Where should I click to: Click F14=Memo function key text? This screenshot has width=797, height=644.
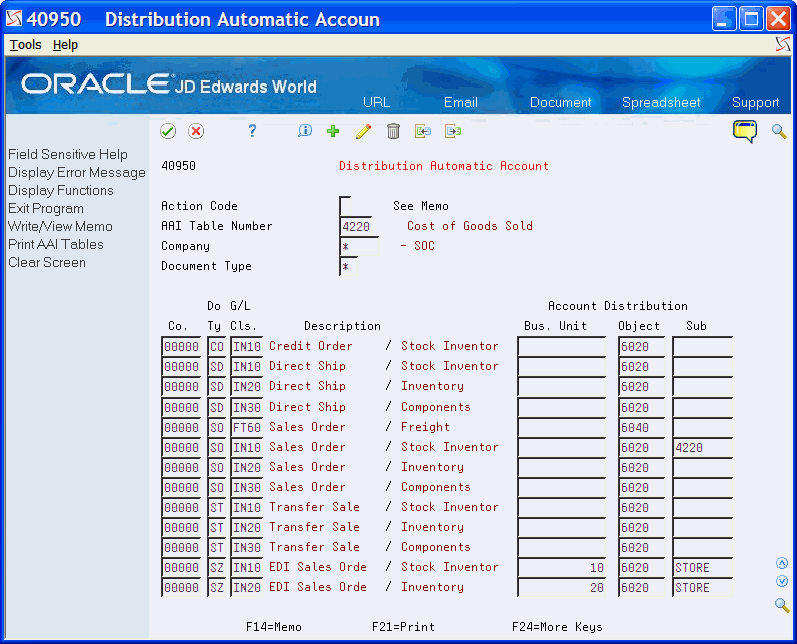[273, 627]
